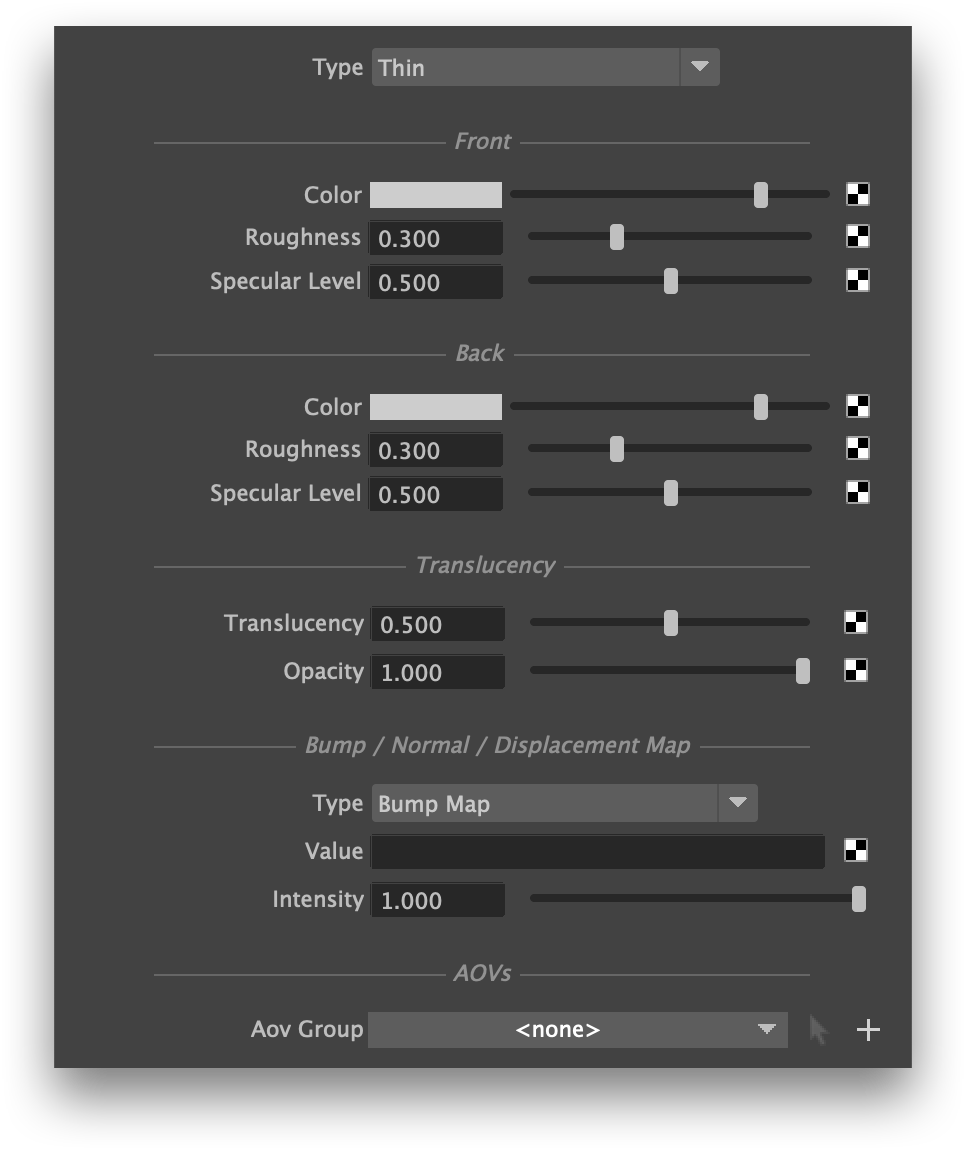Click the texture map icon for Front Color
Image resolution: width=966 pixels, height=1150 pixels.
(857, 194)
